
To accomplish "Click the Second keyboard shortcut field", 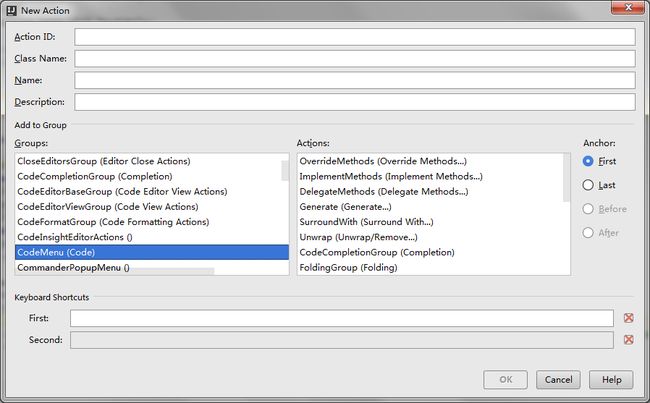I will coord(342,340).
